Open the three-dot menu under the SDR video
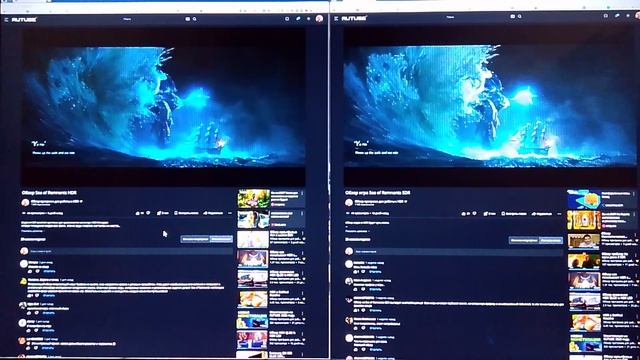This screenshot has width=640, height=360. point(559,213)
